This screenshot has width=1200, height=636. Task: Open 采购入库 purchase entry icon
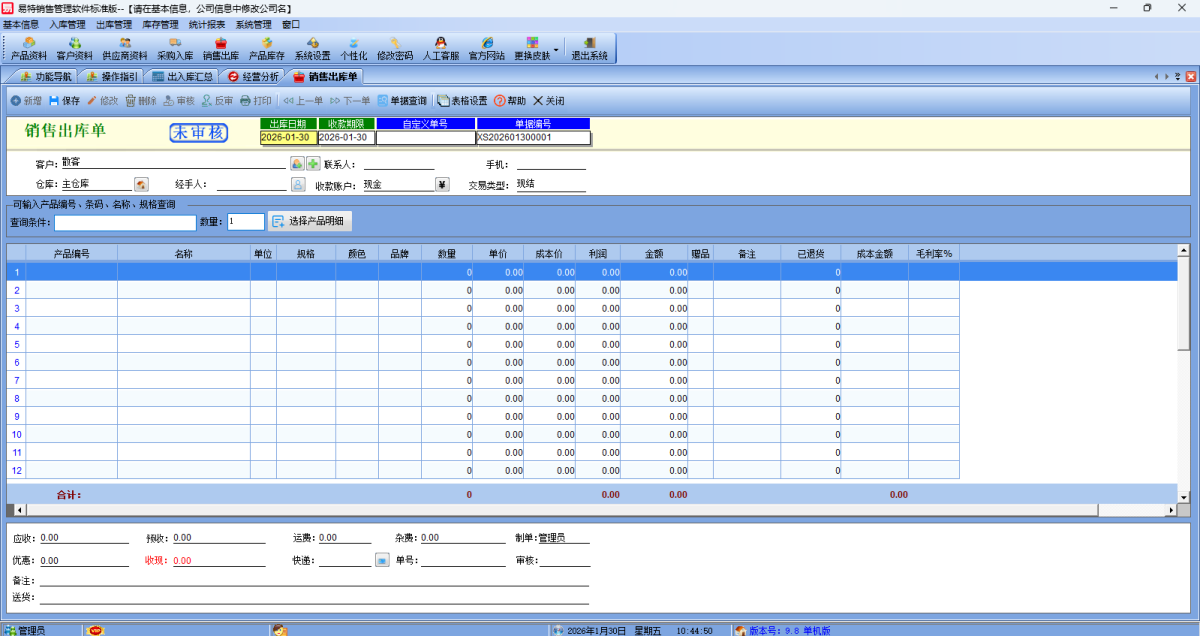click(x=175, y=48)
